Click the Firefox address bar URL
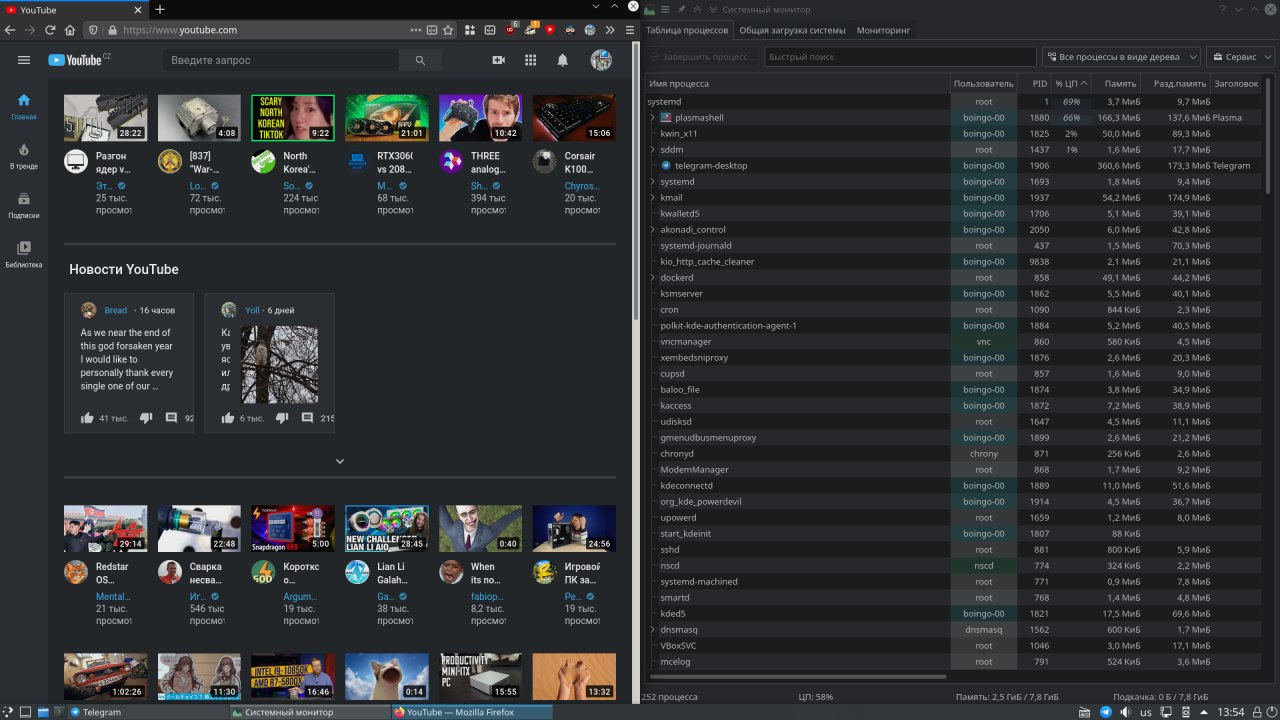The height and width of the screenshot is (720, 1280). point(180,30)
